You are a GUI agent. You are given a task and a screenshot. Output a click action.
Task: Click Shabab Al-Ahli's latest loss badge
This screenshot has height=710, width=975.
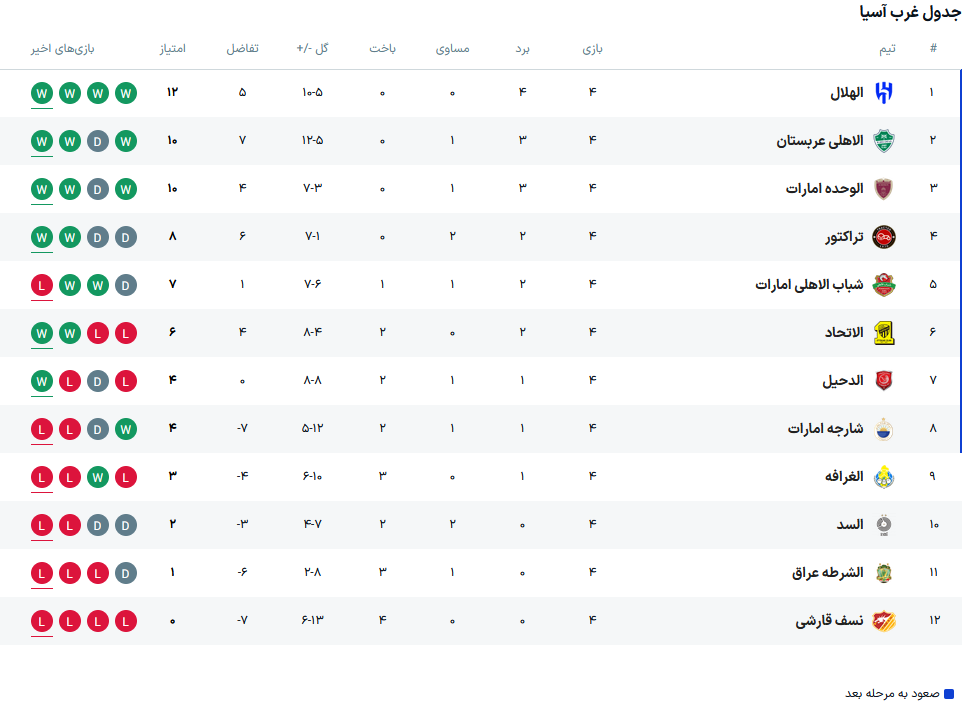coord(42,285)
